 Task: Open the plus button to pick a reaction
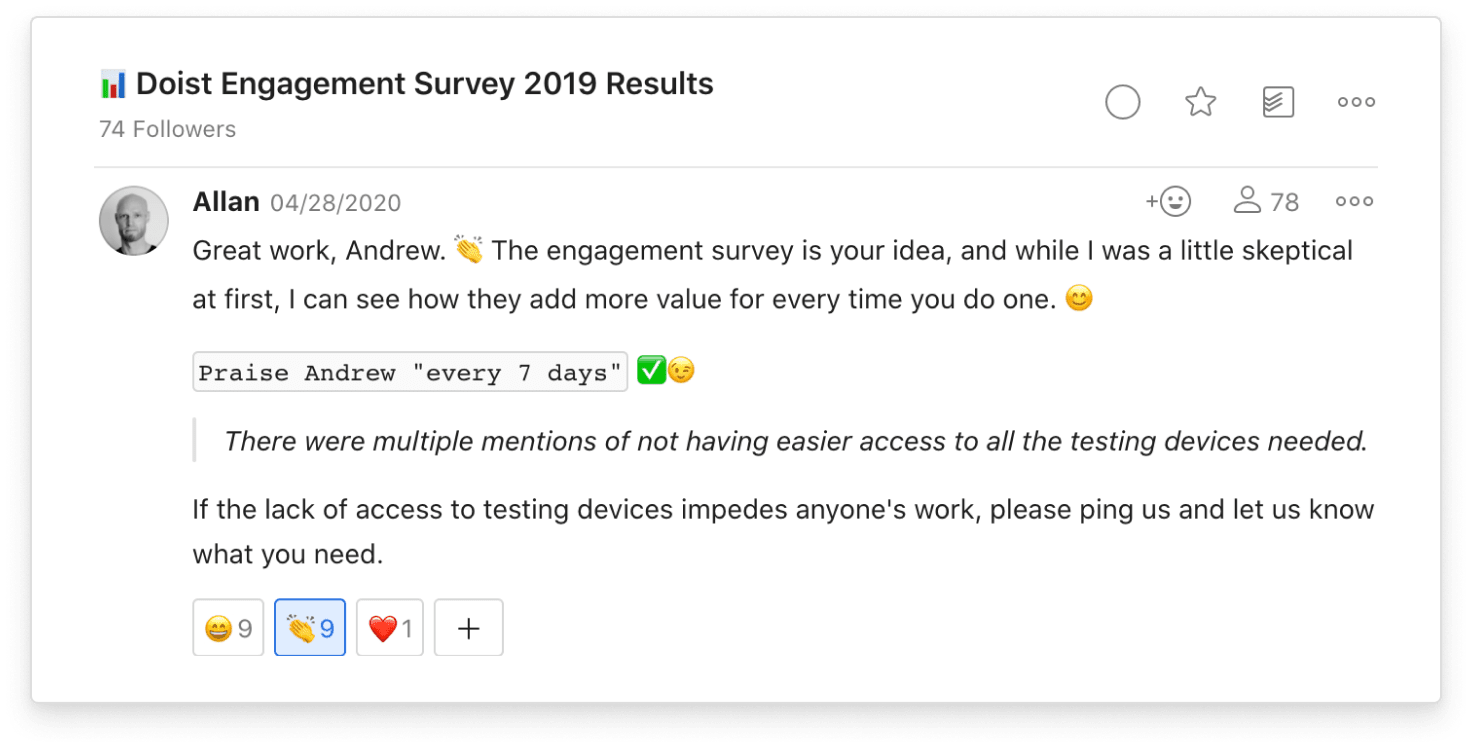(x=468, y=627)
